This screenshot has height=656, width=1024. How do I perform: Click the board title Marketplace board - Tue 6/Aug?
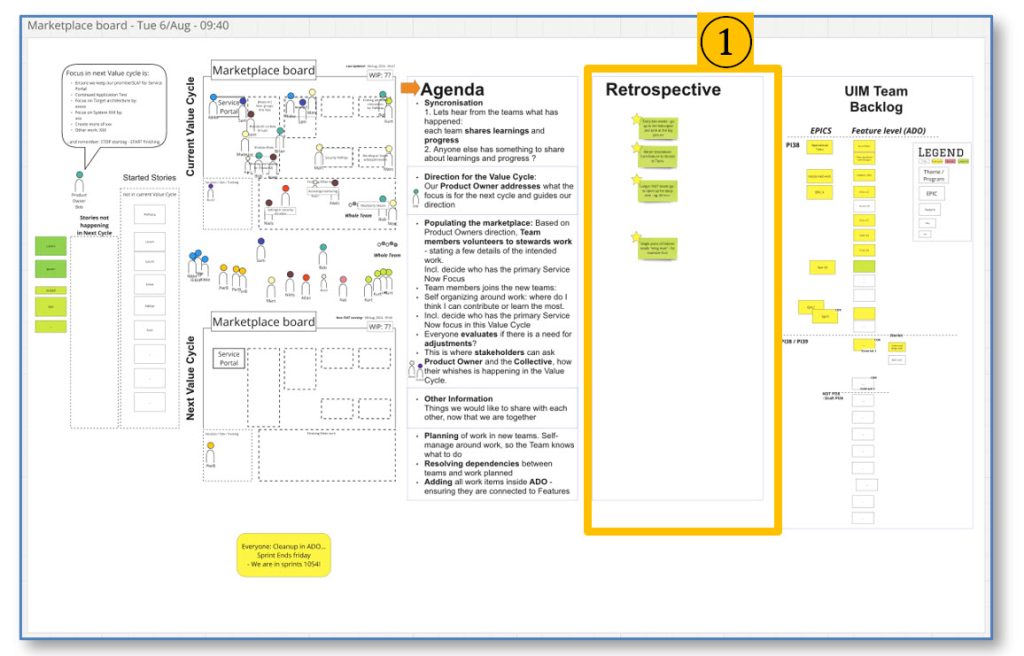[128, 25]
